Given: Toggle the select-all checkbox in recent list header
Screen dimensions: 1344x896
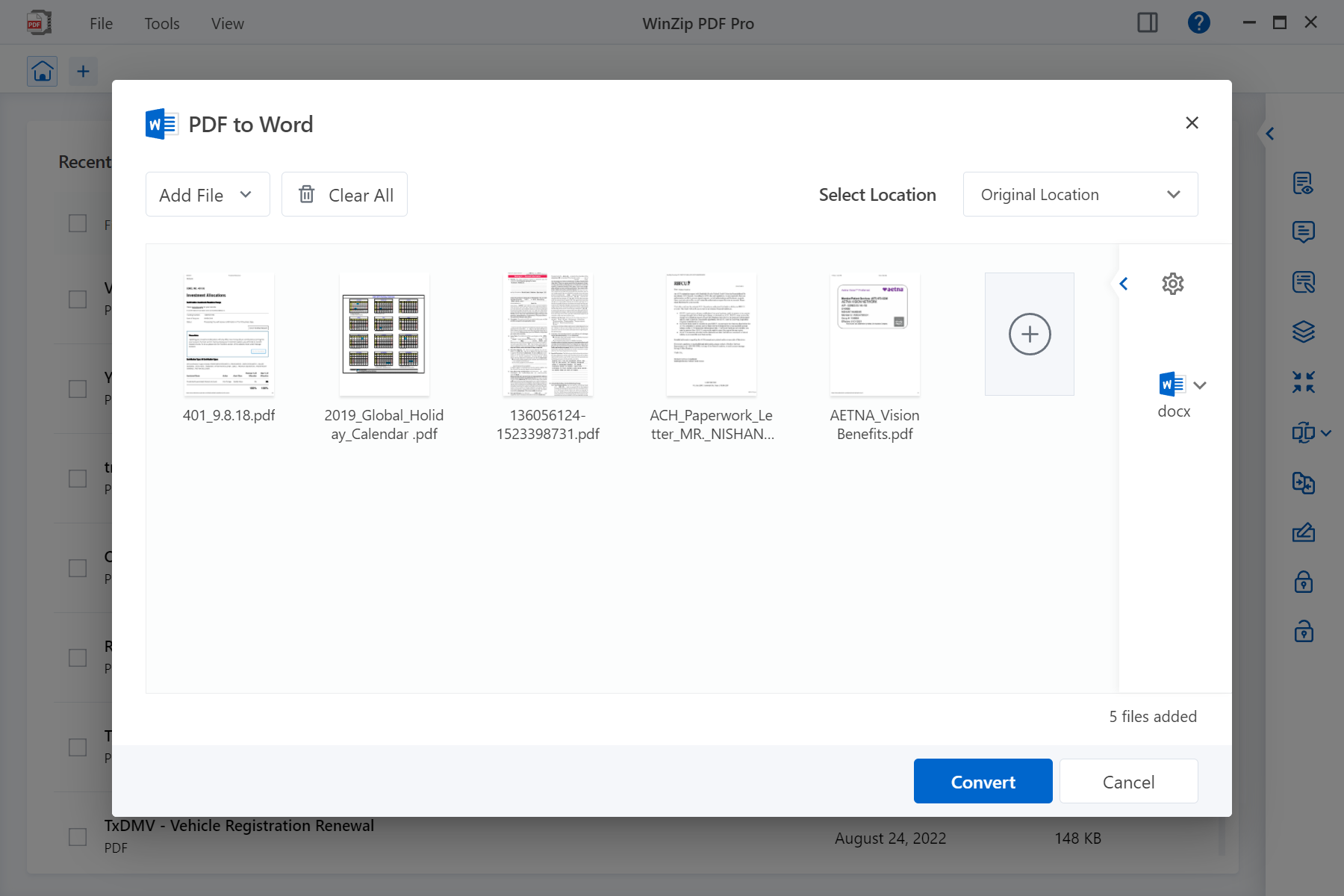Looking at the screenshot, I should click(x=78, y=223).
